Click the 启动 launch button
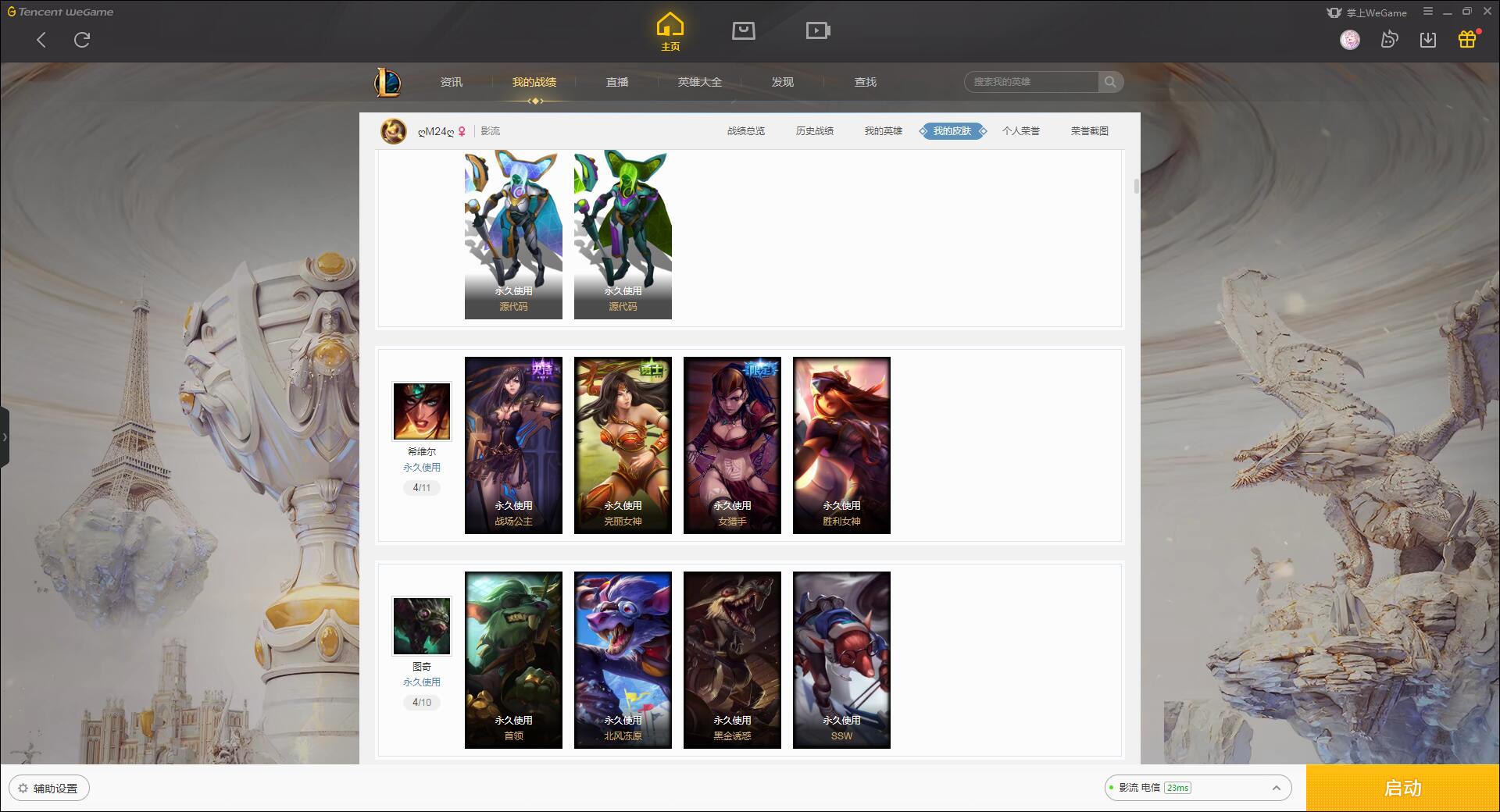This screenshot has width=1500, height=812. point(1403,789)
